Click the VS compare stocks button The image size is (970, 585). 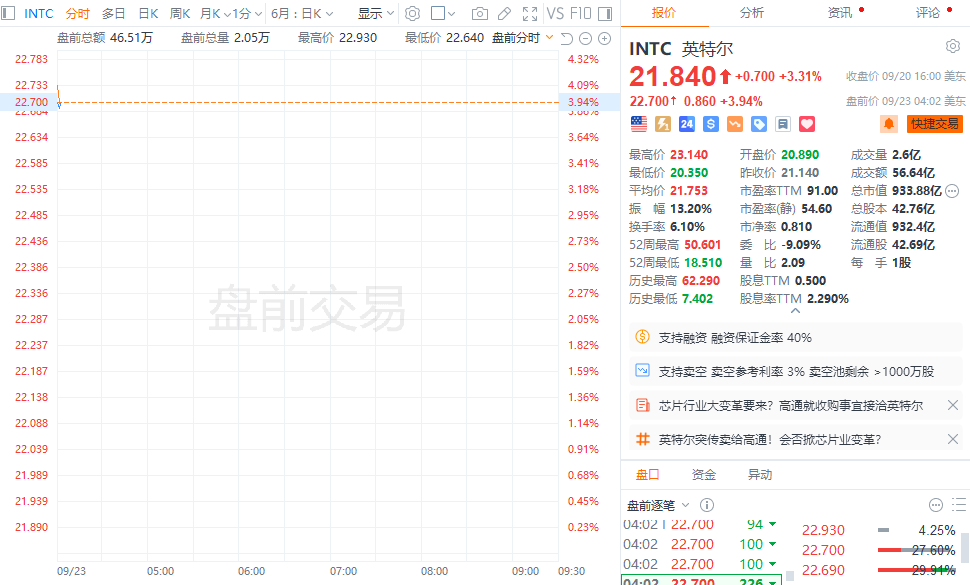pos(555,14)
